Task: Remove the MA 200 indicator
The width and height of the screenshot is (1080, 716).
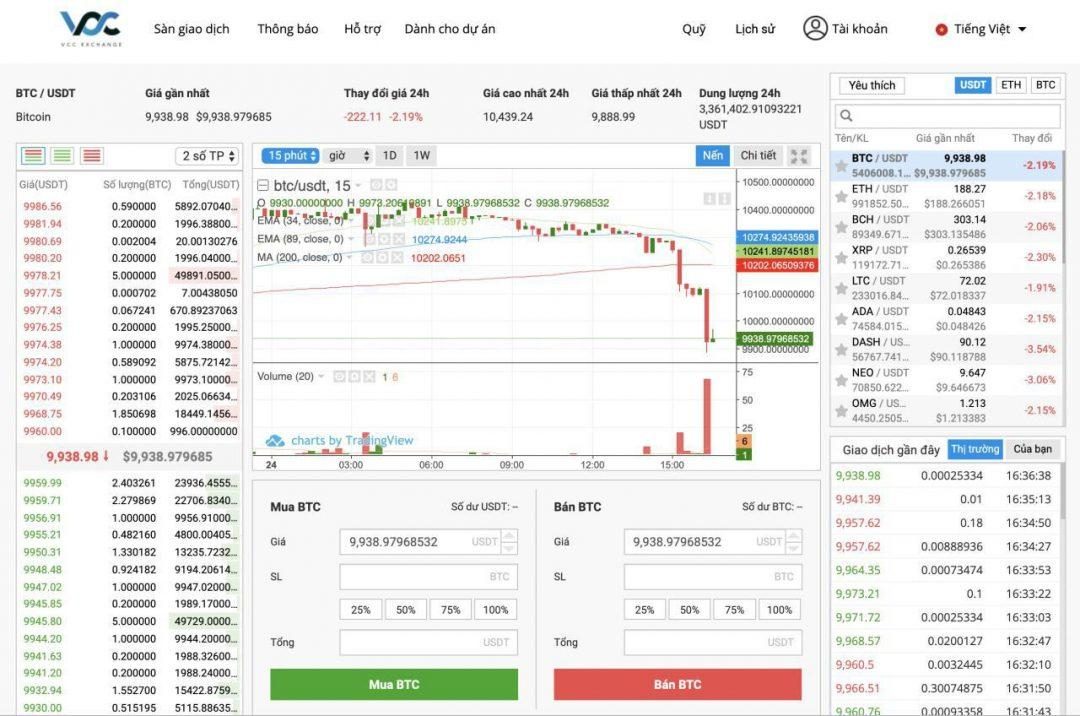Action: tap(397, 257)
